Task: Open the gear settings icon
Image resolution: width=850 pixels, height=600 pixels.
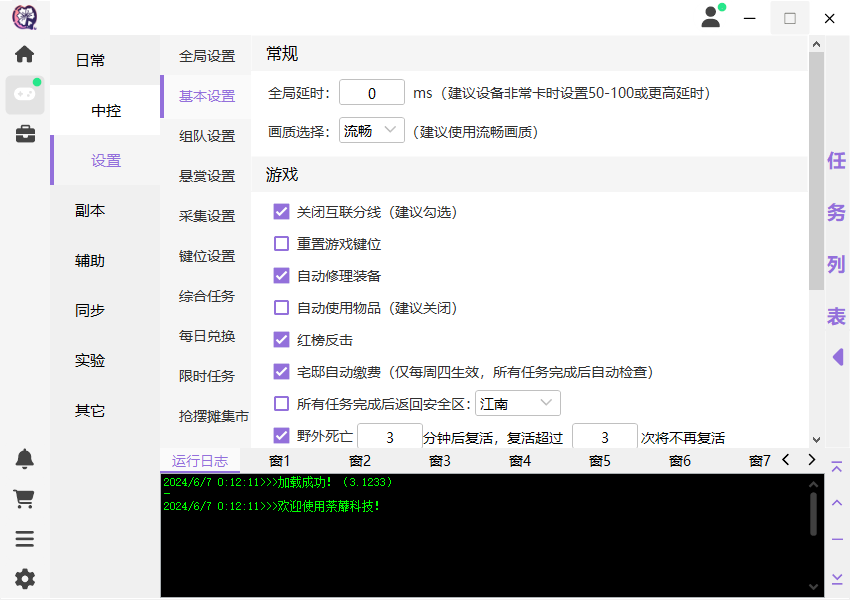Action: (x=24, y=579)
